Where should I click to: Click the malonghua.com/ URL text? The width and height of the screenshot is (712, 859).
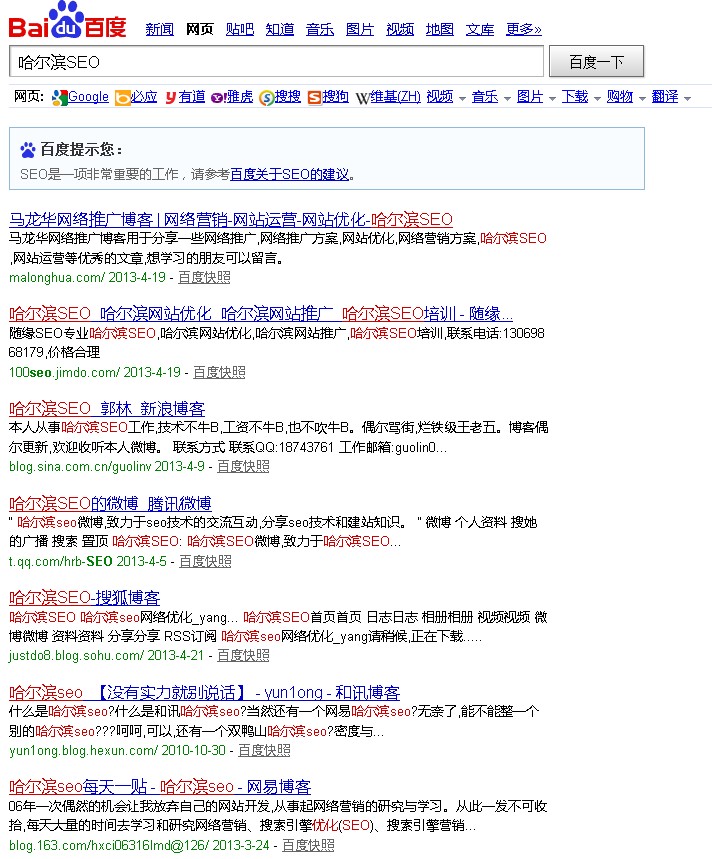(57, 278)
